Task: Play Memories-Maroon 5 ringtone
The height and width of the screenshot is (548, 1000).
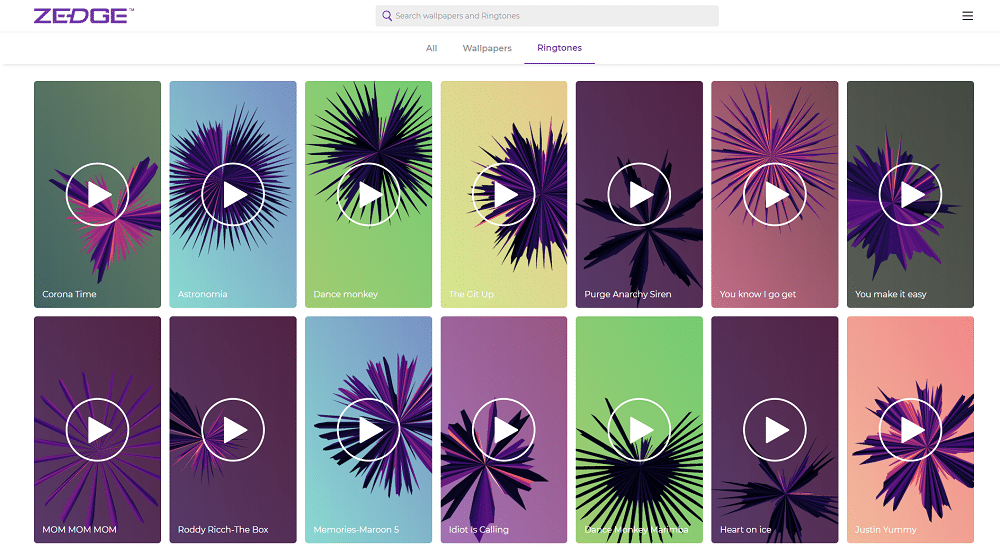Action: pyautogui.click(x=368, y=429)
